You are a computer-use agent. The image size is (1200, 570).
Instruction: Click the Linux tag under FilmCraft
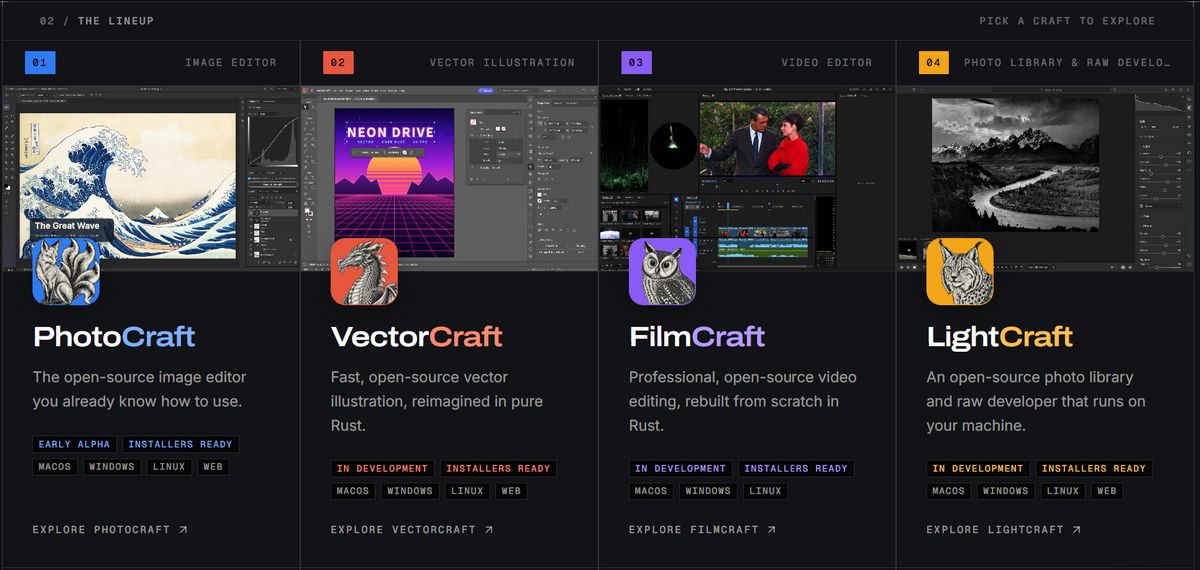coord(765,491)
